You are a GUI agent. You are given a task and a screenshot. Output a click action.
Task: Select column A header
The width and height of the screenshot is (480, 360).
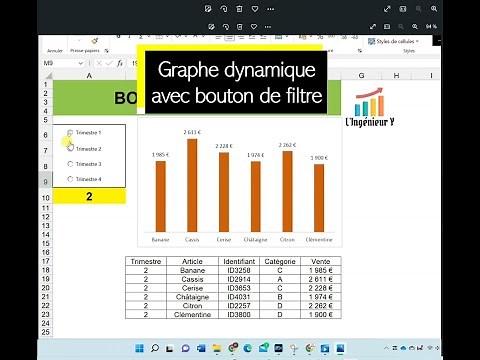(x=89, y=76)
